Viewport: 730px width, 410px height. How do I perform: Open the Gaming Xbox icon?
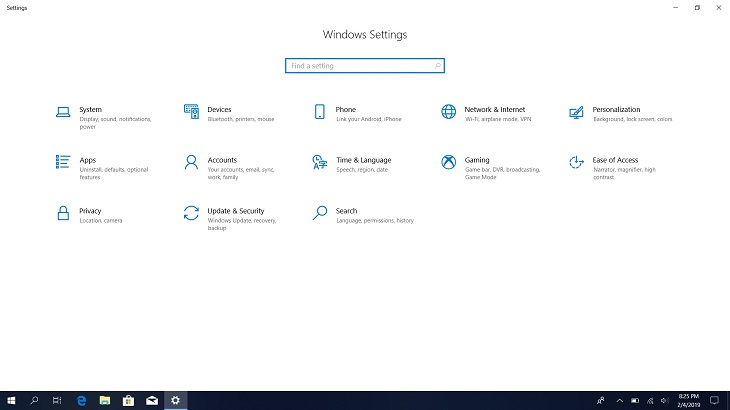point(448,162)
